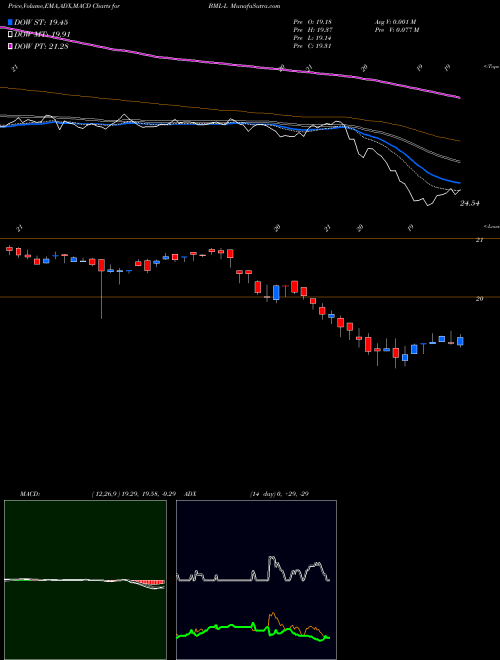Click the MACD (12,26,9) values text

click(133, 494)
